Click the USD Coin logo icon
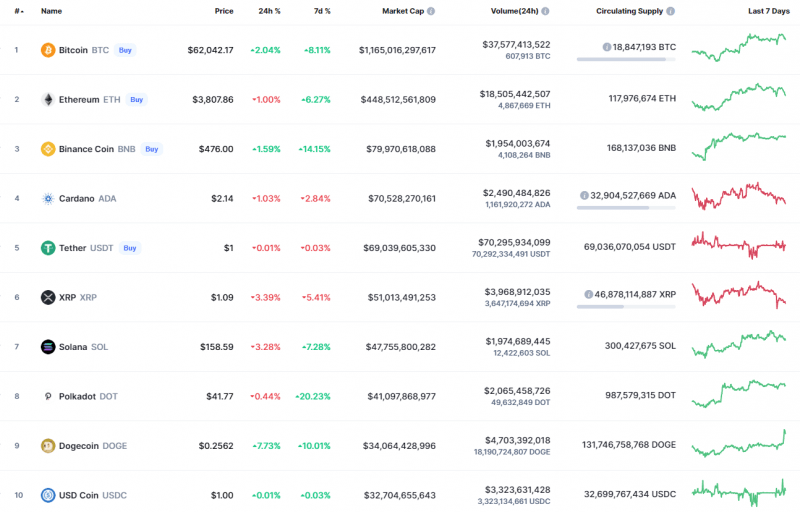Image resolution: width=800 pixels, height=512 pixels. (48, 495)
